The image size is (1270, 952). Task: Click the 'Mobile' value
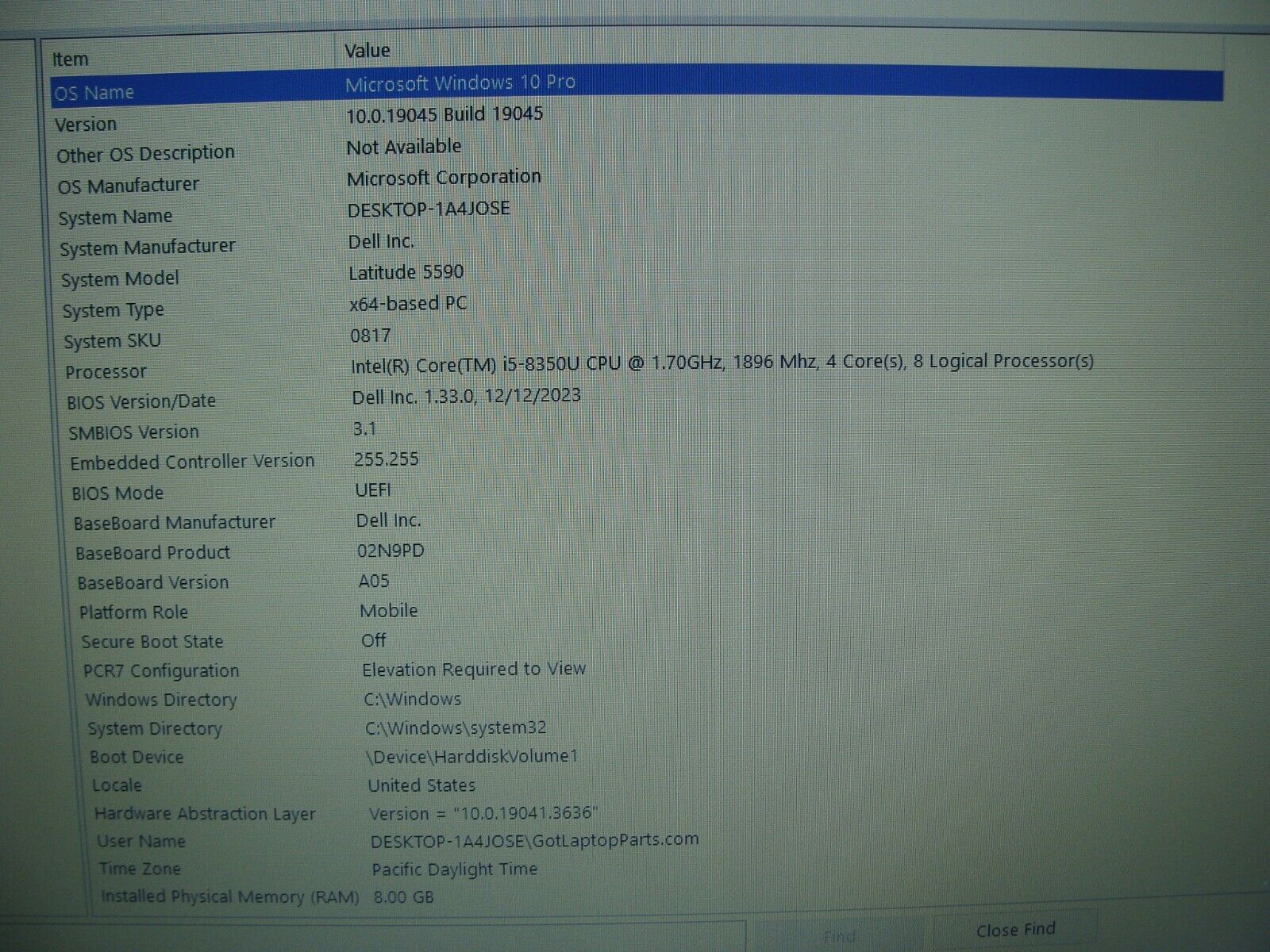pyautogui.click(x=389, y=611)
